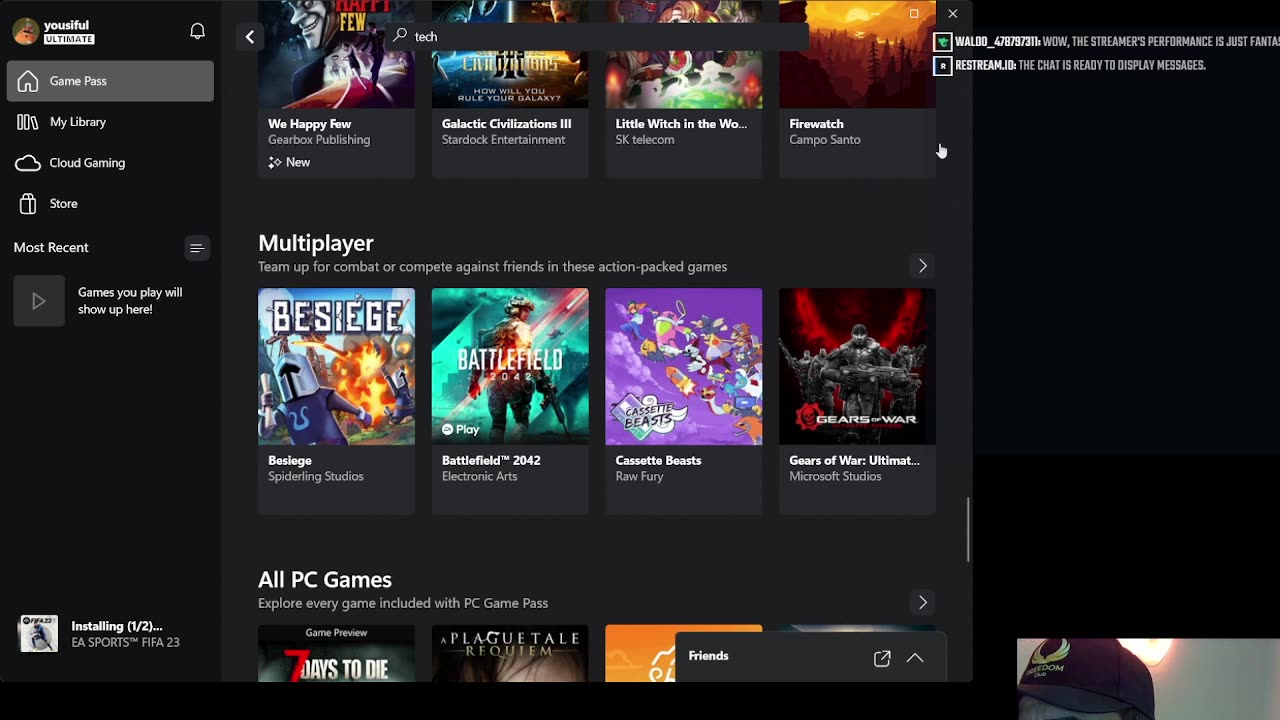
Task: Click the New badge on We Happy Few
Action: point(289,162)
